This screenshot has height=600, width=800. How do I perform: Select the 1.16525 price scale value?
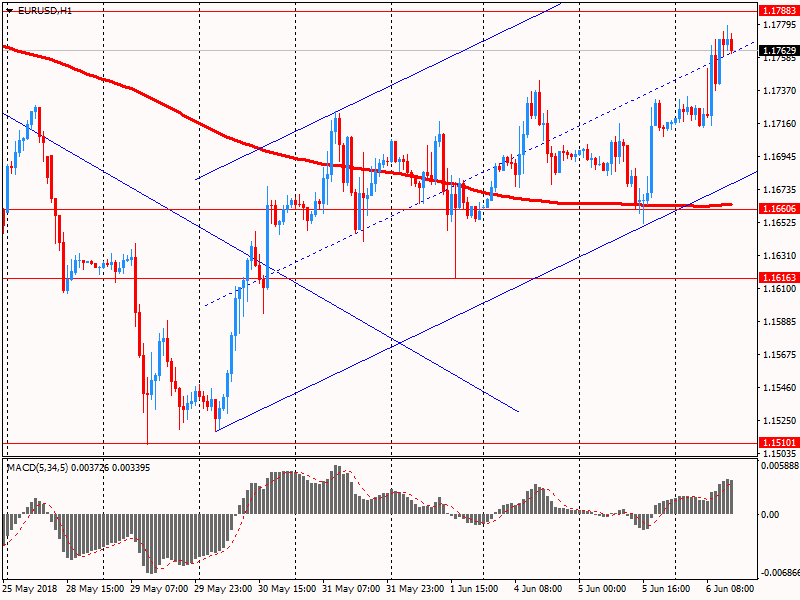coord(779,222)
